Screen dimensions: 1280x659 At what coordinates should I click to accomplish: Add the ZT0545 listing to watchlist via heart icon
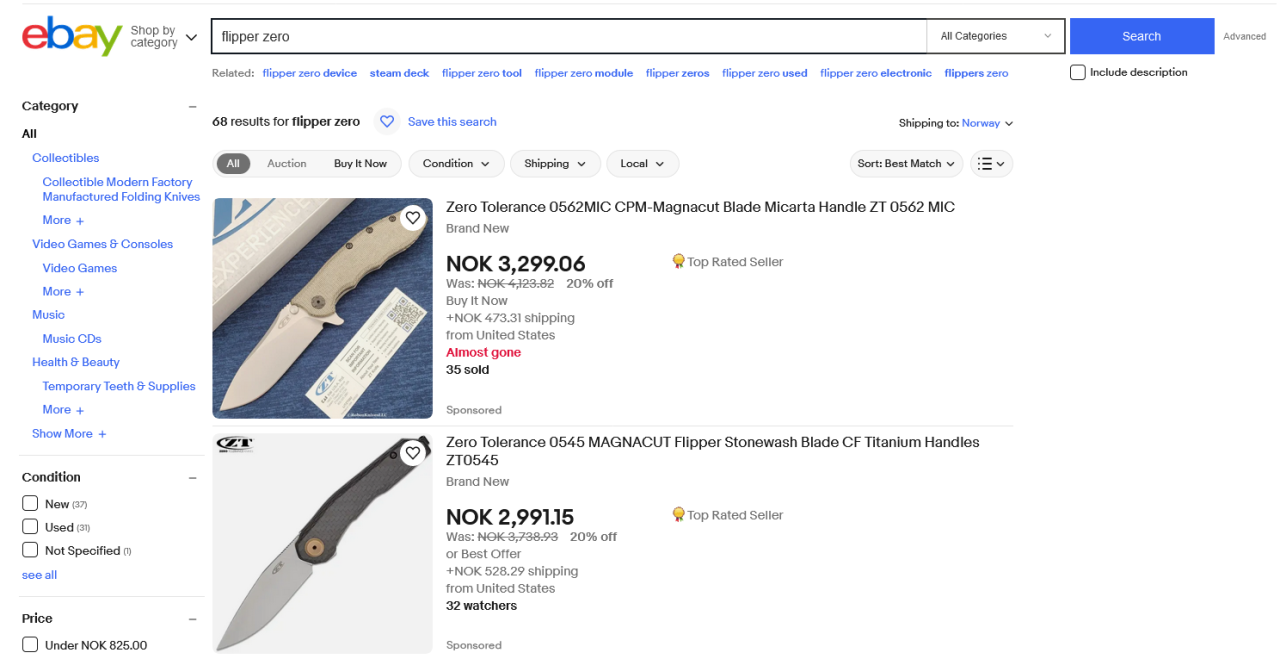pos(413,452)
